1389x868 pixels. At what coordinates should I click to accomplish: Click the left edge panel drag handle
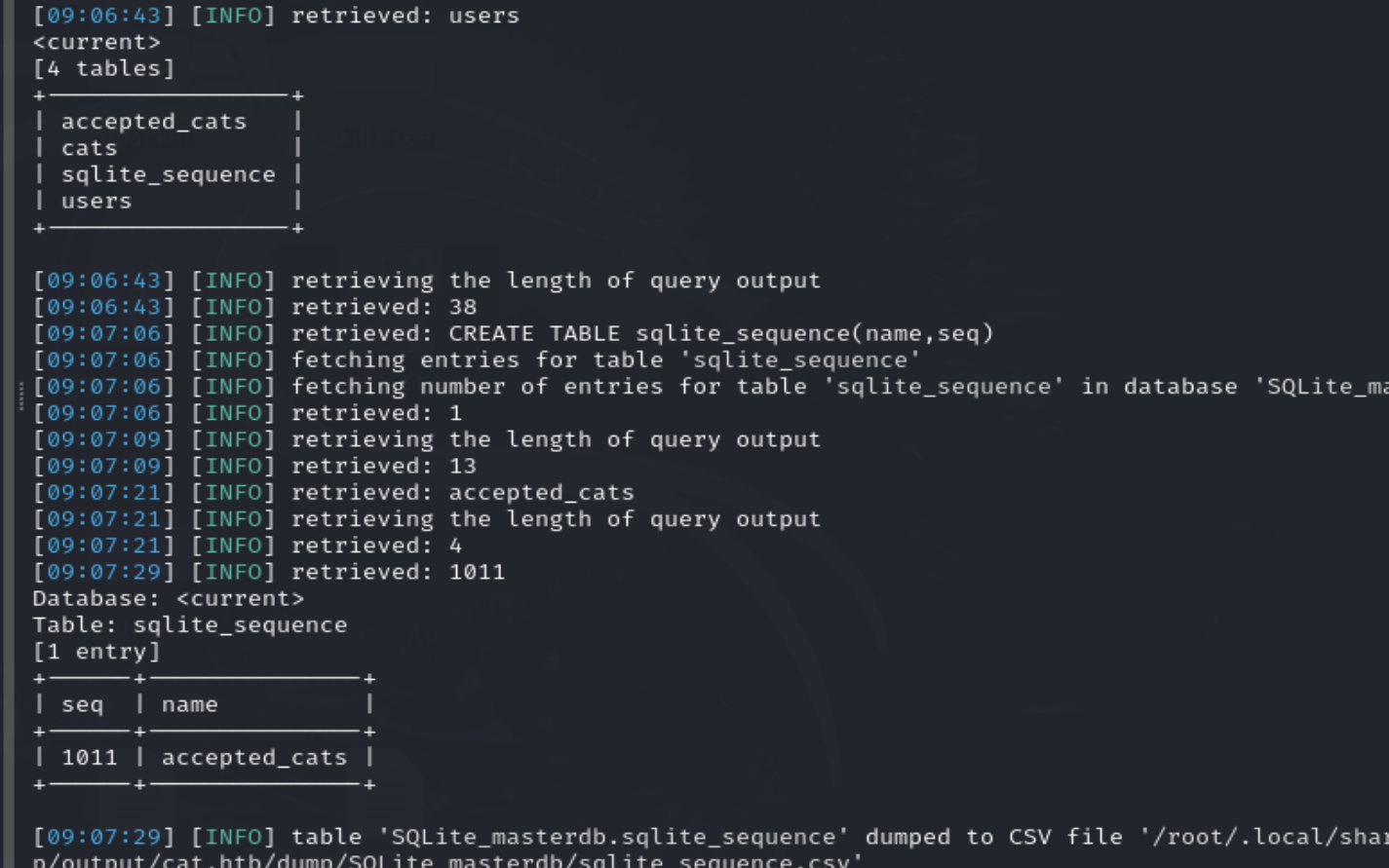(x=20, y=396)
